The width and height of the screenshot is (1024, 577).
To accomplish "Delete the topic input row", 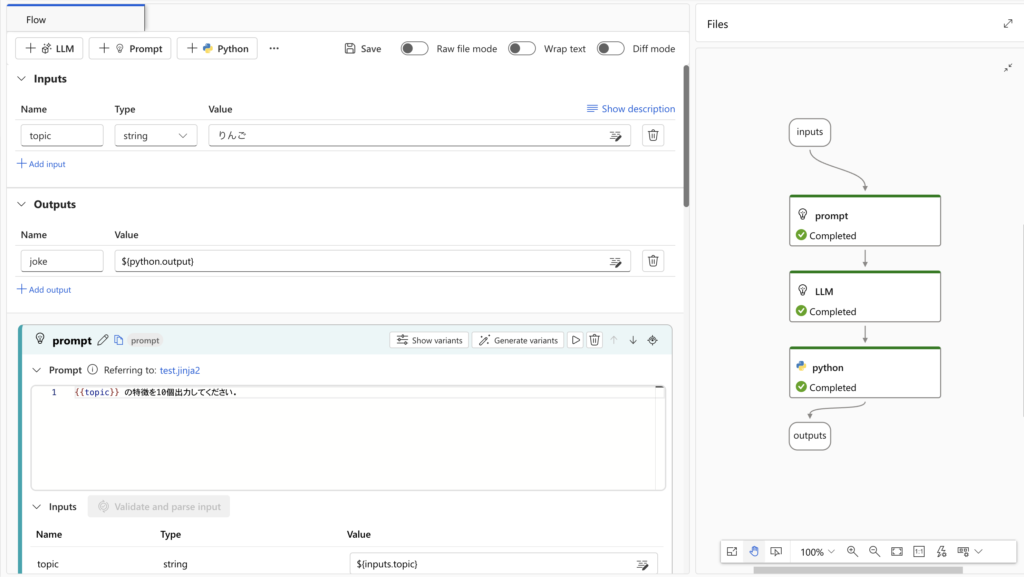I will [x=653, y=136].
